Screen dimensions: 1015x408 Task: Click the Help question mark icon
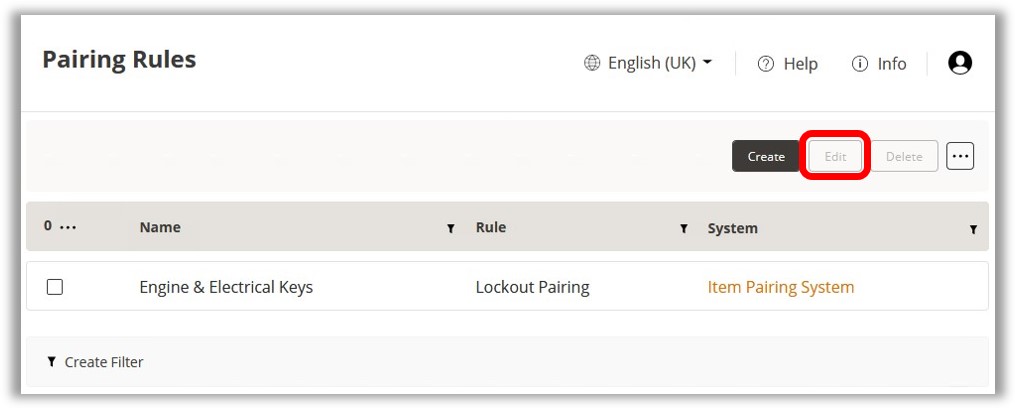766,63
